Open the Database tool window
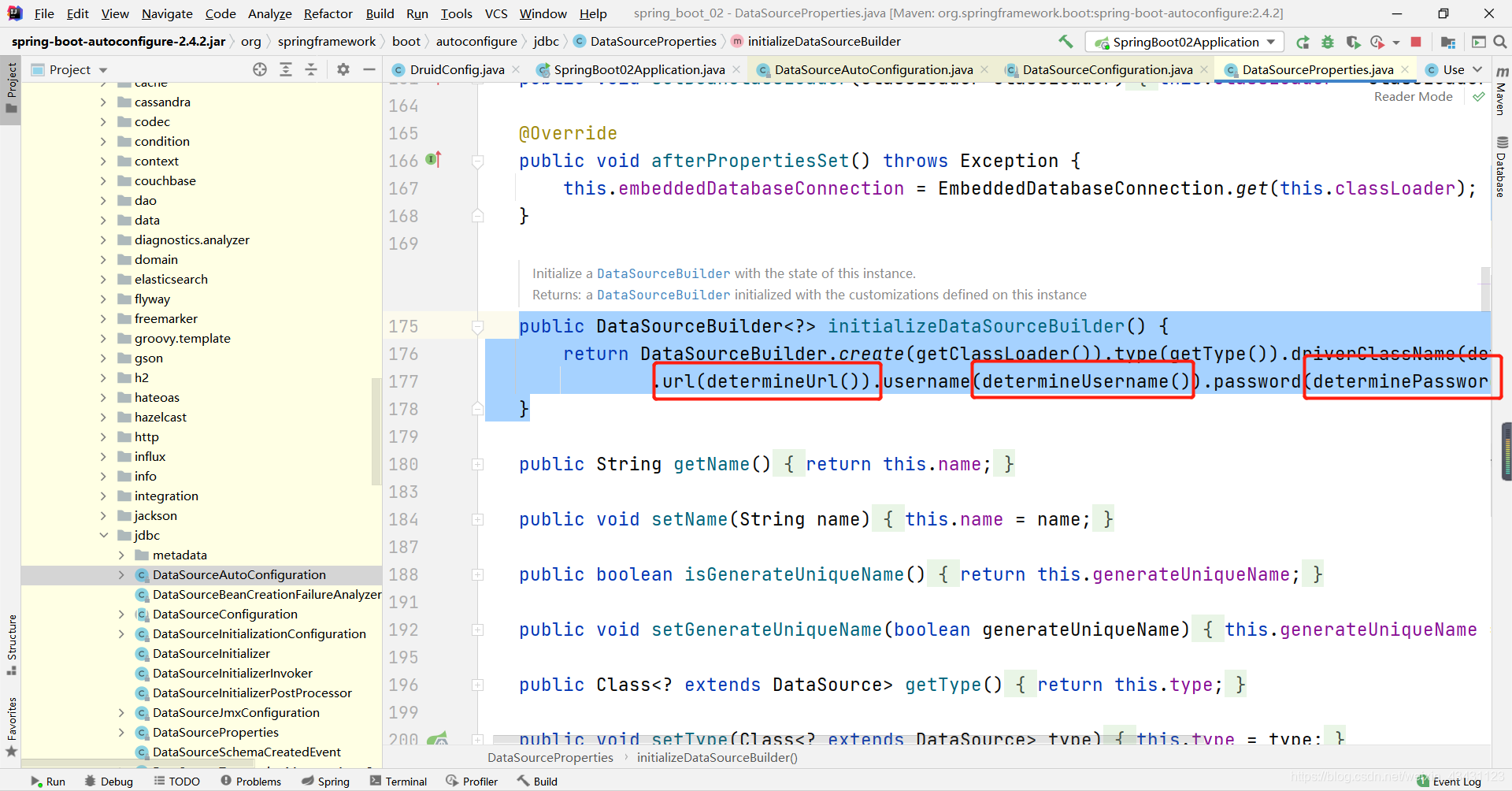1512x791 pixels. click(1502, 167)
